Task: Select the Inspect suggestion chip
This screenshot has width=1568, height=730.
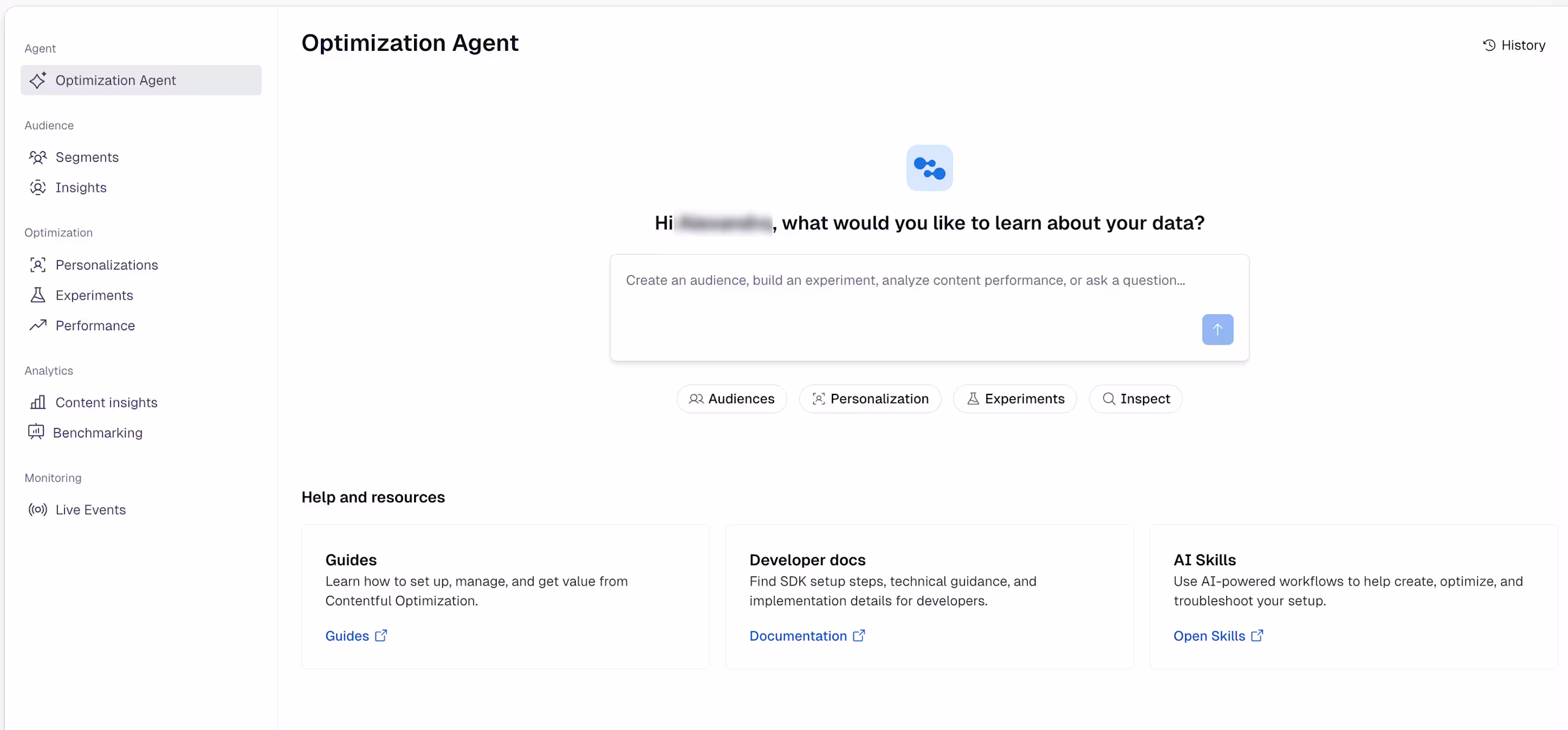Action: [1136, 399]
